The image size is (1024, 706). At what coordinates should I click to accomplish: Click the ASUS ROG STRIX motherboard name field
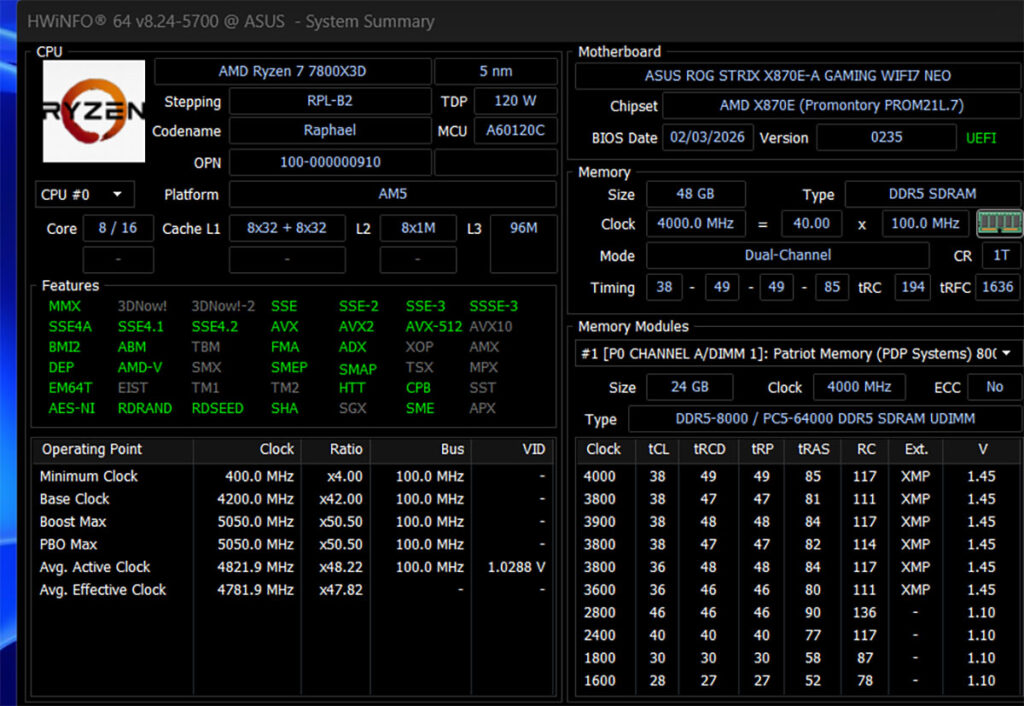tap(797, 76)
